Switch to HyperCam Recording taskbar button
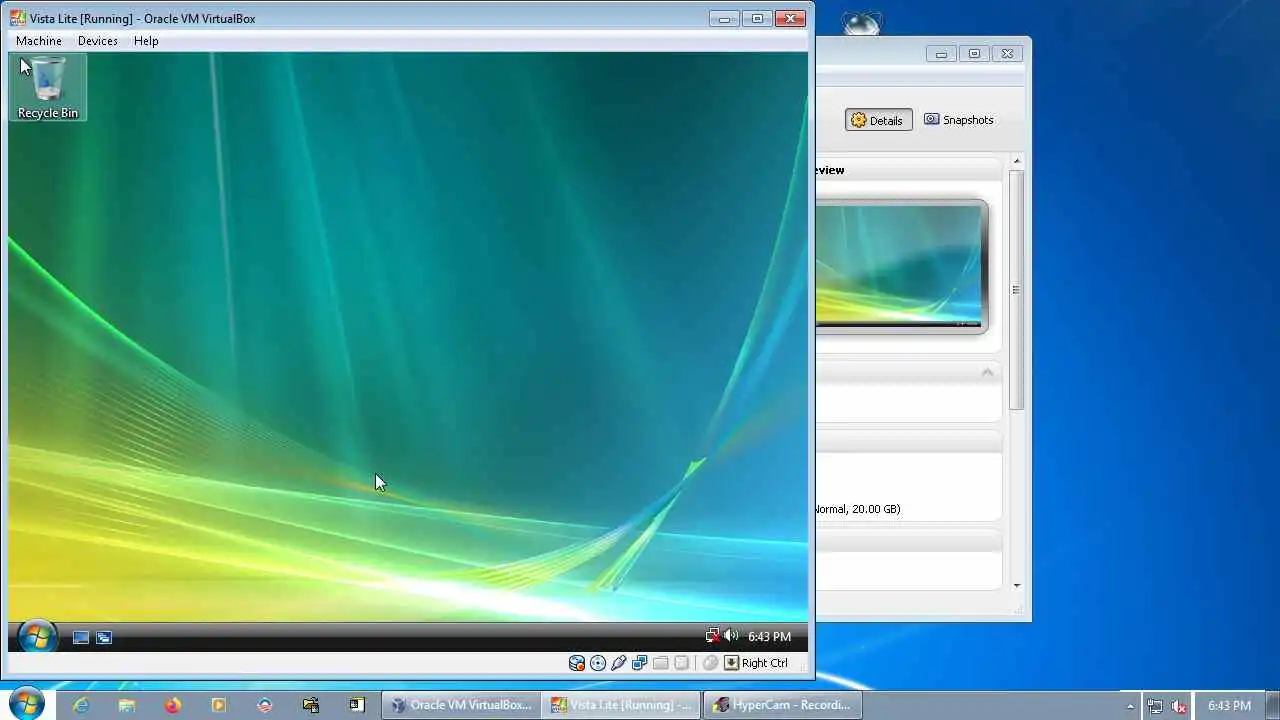This screenshot has height=720, width=1280. point(782,705)
